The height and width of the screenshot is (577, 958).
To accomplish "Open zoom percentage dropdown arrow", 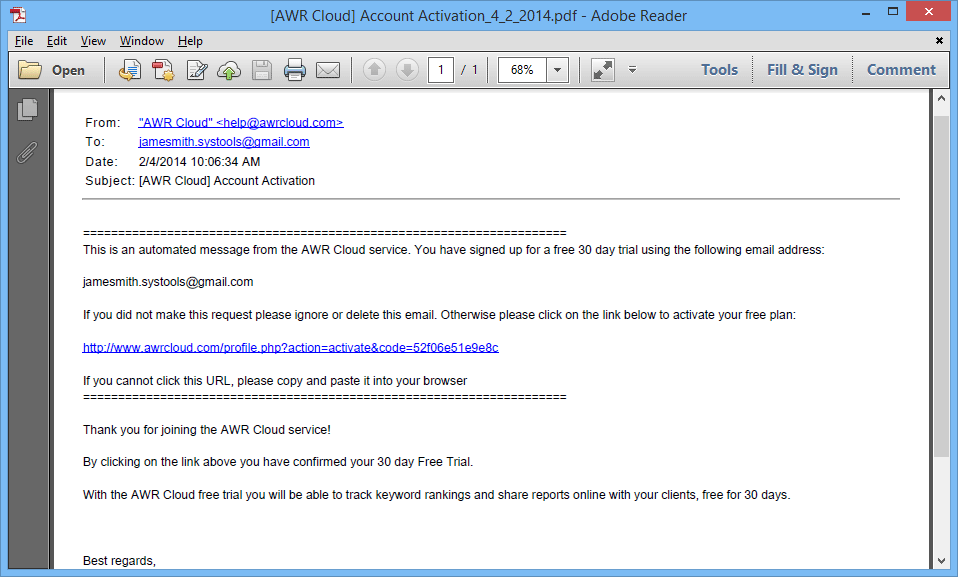I will pos(557,70).
